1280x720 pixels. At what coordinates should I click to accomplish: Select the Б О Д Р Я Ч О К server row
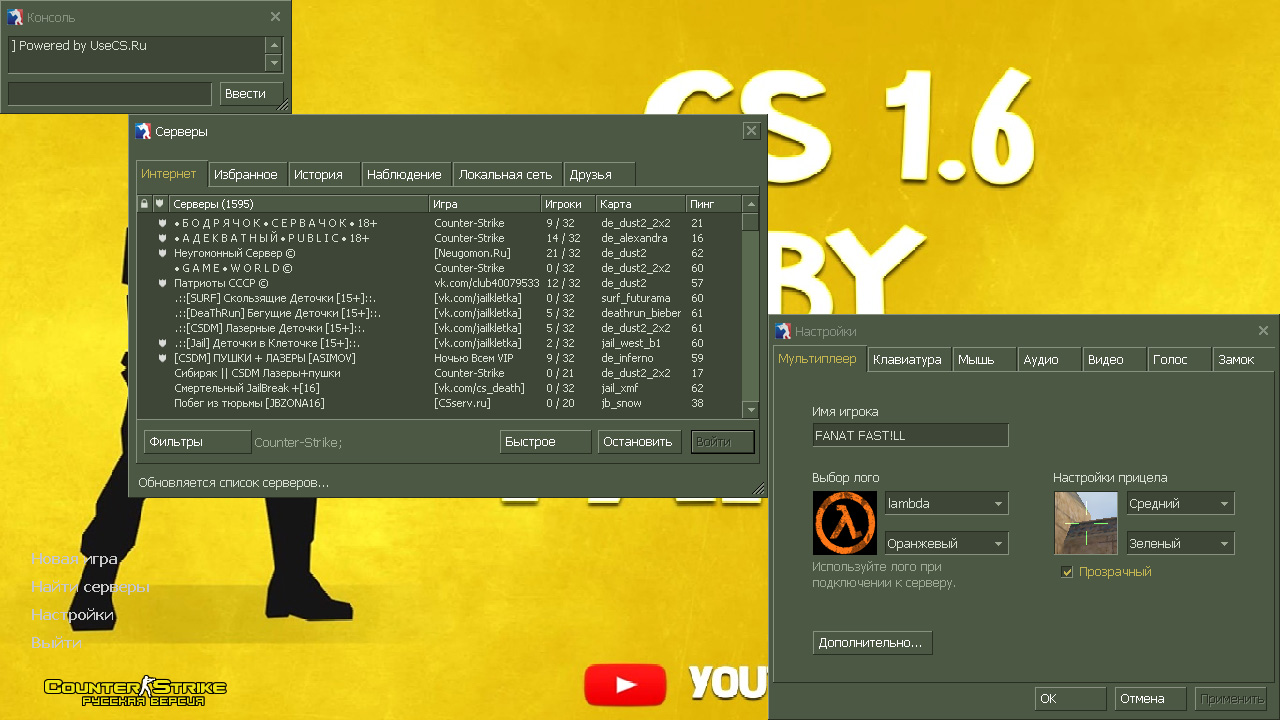point(440,223)
